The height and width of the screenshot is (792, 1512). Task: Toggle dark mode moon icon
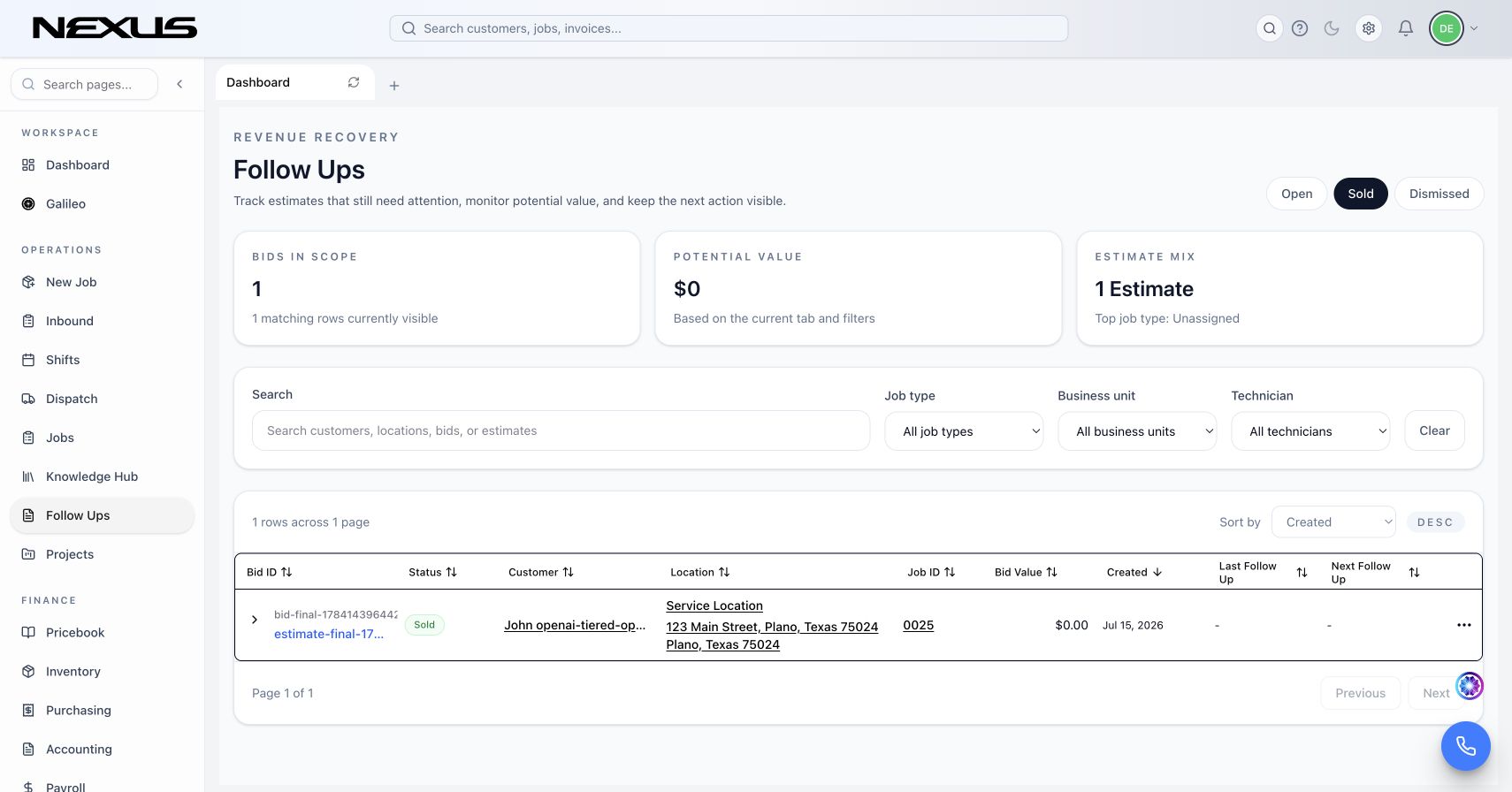[1332, 28]
